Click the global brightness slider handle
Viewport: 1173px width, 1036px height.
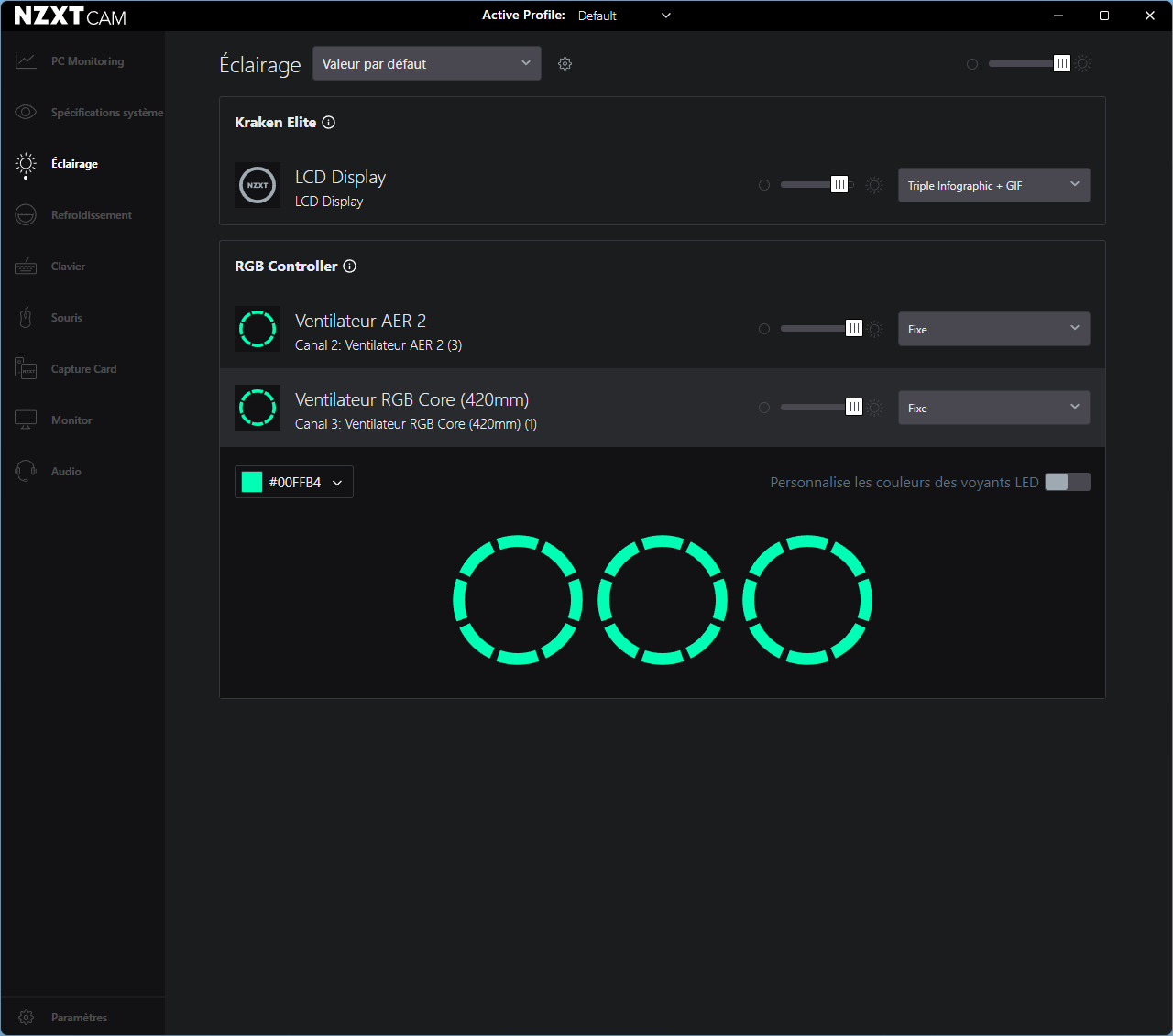1061,63
